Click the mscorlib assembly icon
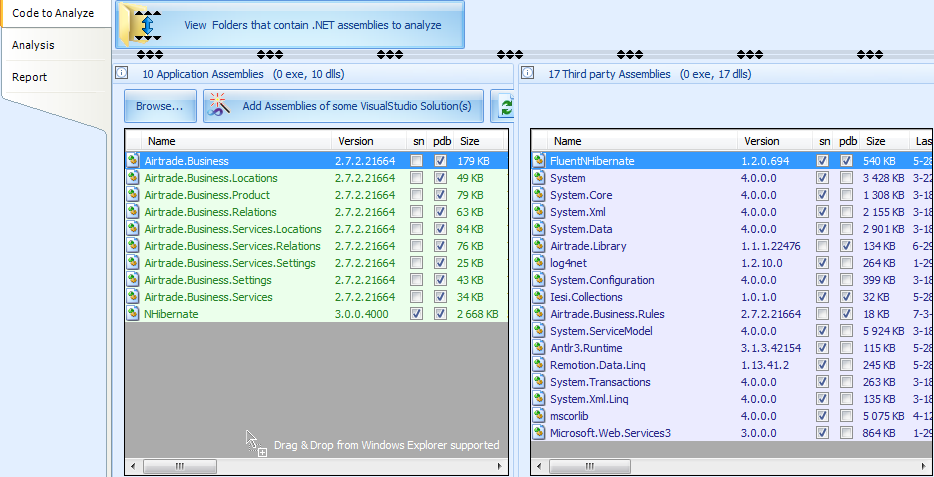 539,416
